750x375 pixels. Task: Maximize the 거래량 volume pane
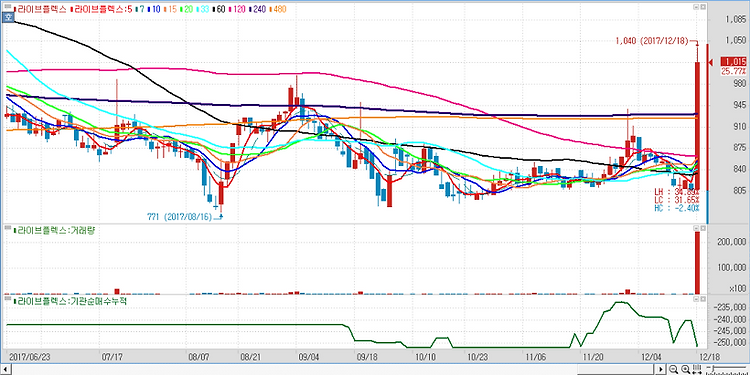click(x=703, y=228)
